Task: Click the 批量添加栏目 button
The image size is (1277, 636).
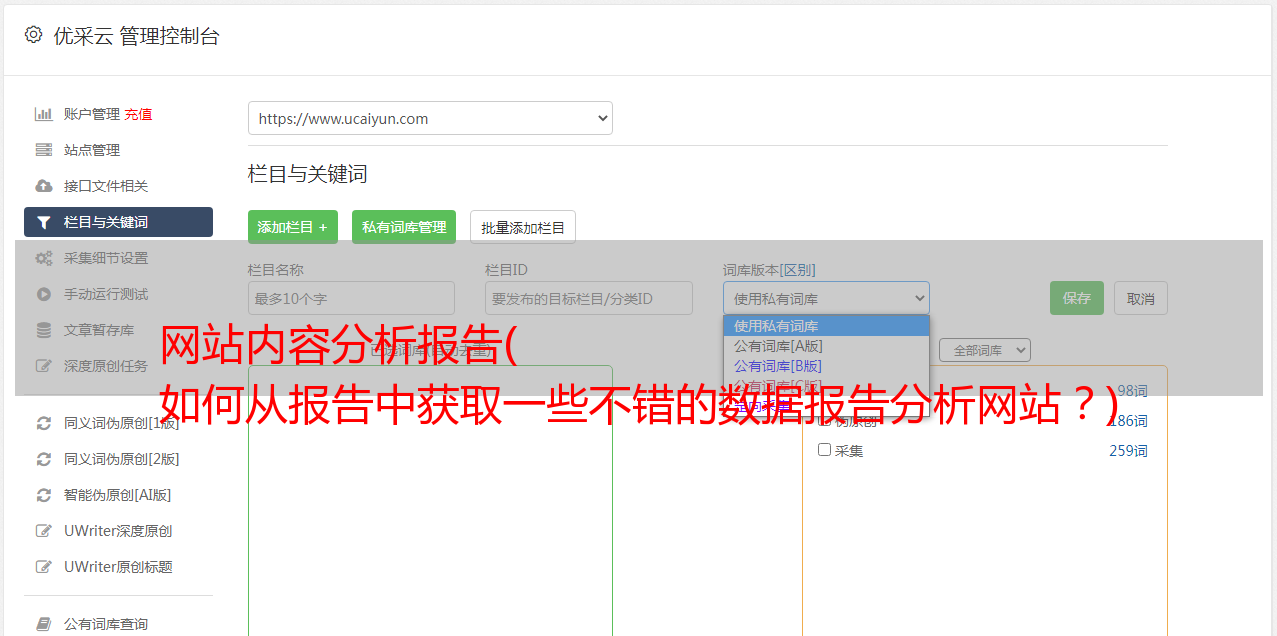Action: point(523,227)
